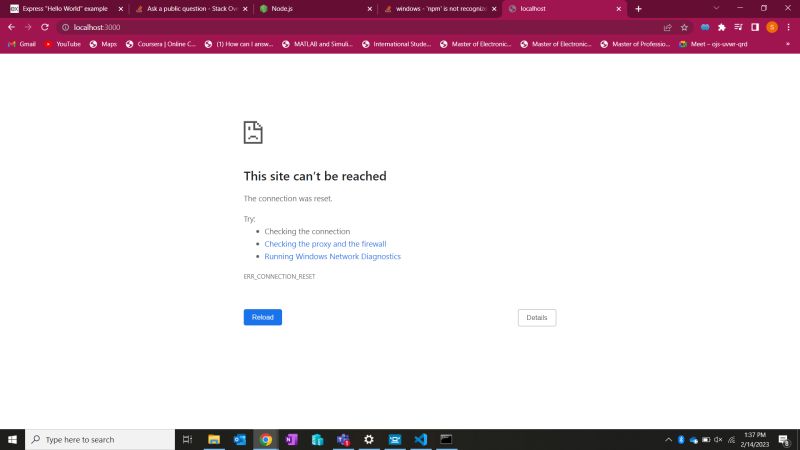Open the Master of Professional bookmark
Image resolution: width=800 pixels, height=450 pixels.
coord(636,44)
